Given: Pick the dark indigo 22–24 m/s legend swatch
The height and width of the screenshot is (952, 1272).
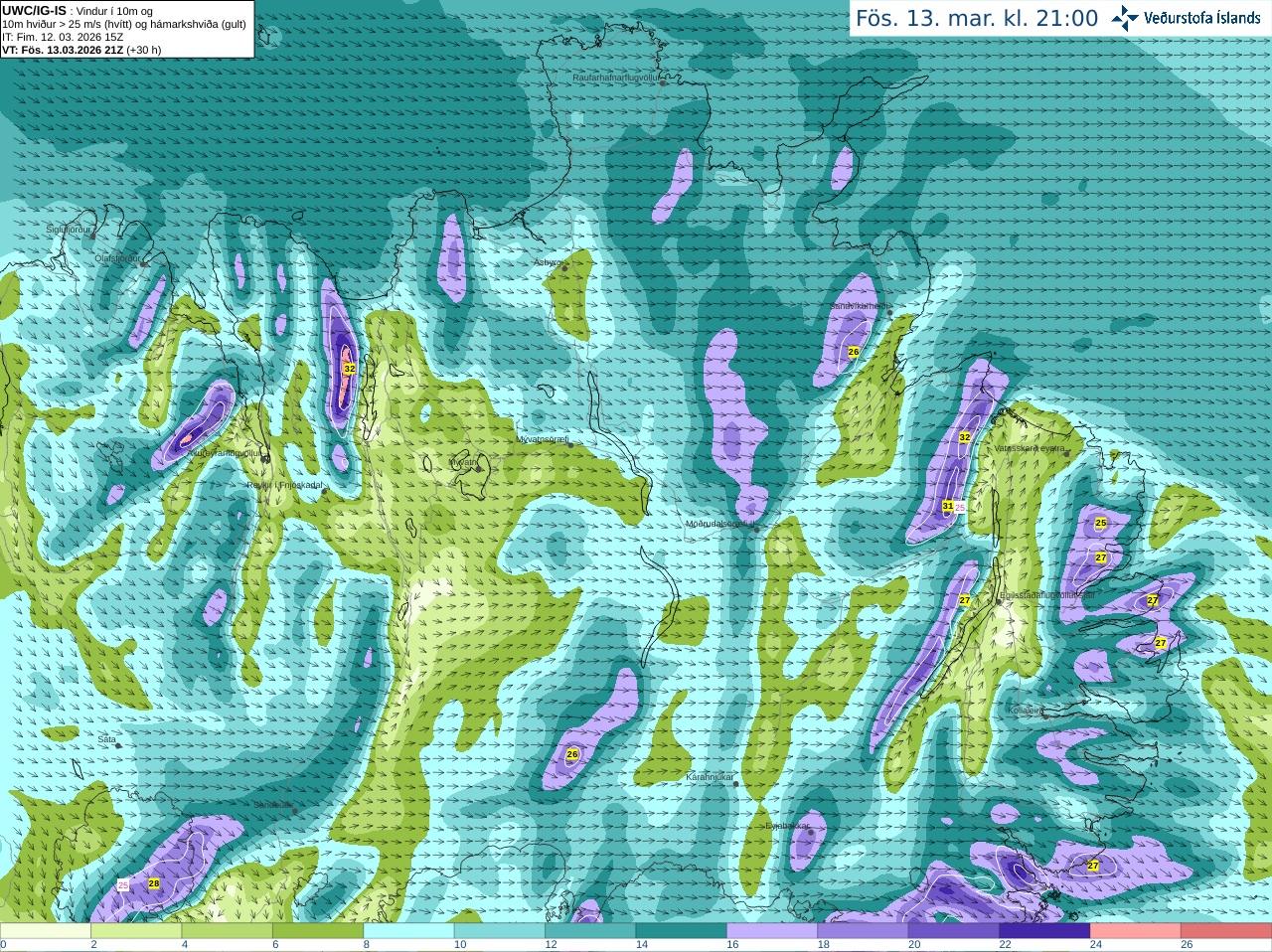Looking at the screenshot, I should tap(1045, 931).
